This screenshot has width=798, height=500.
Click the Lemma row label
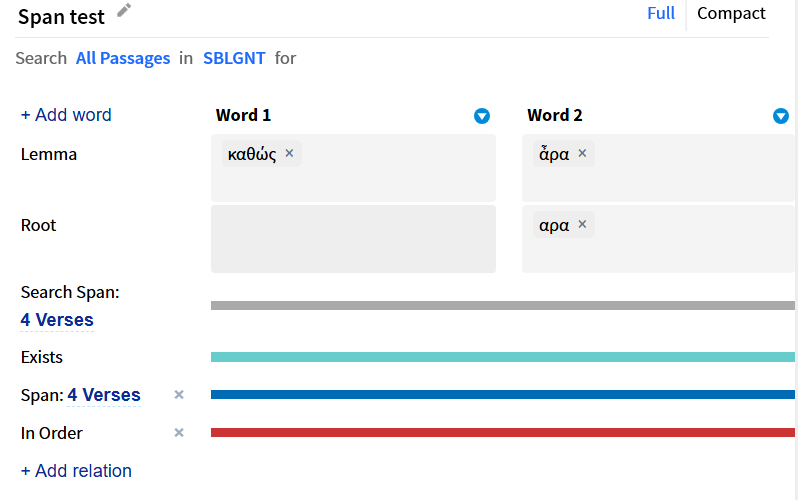coord(49,154)
